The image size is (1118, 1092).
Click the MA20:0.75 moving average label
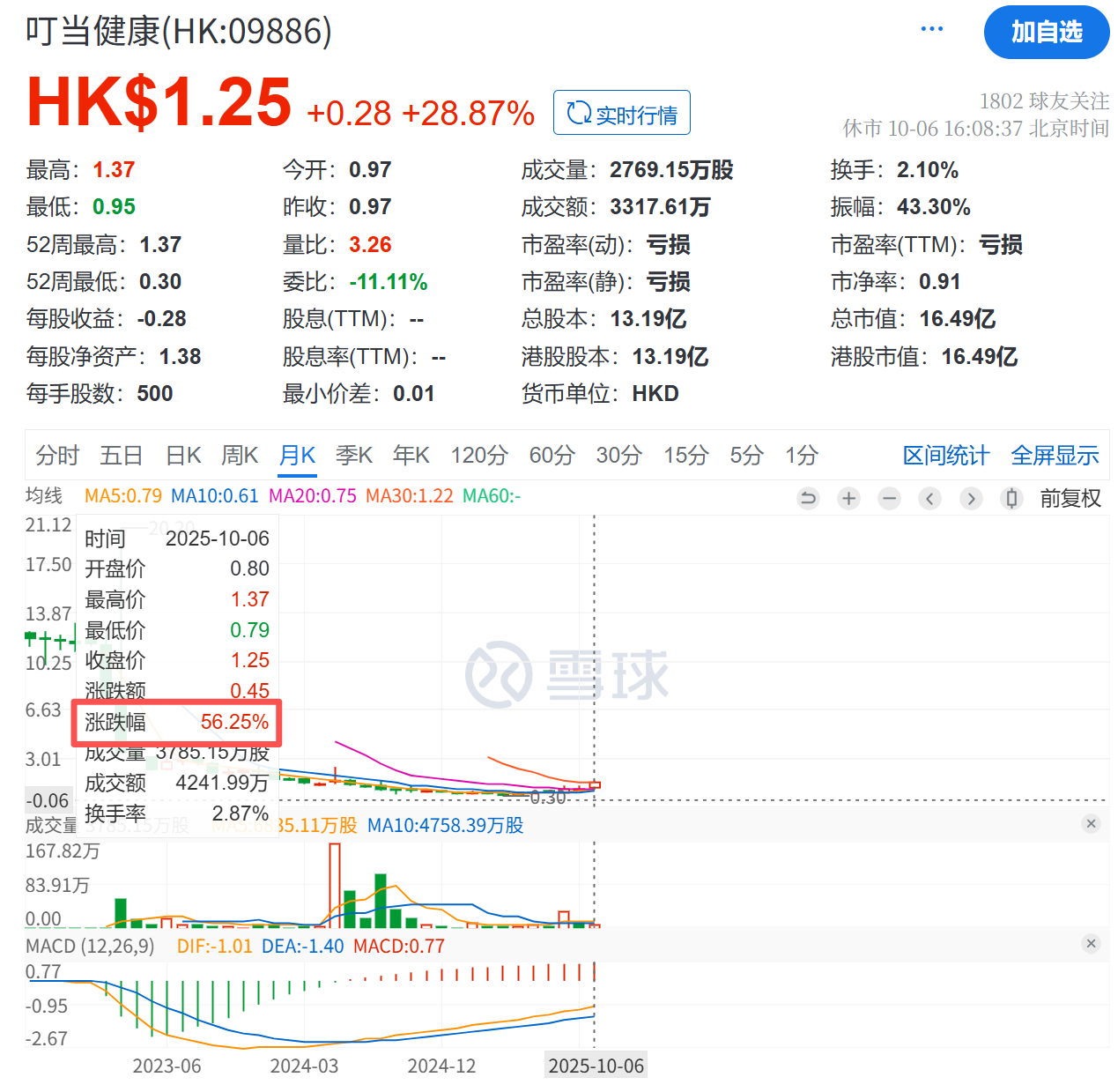(x=313, y=496)
